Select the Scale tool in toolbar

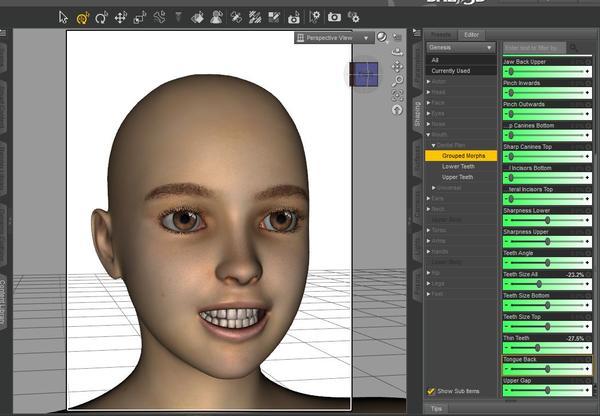[140, 17]
